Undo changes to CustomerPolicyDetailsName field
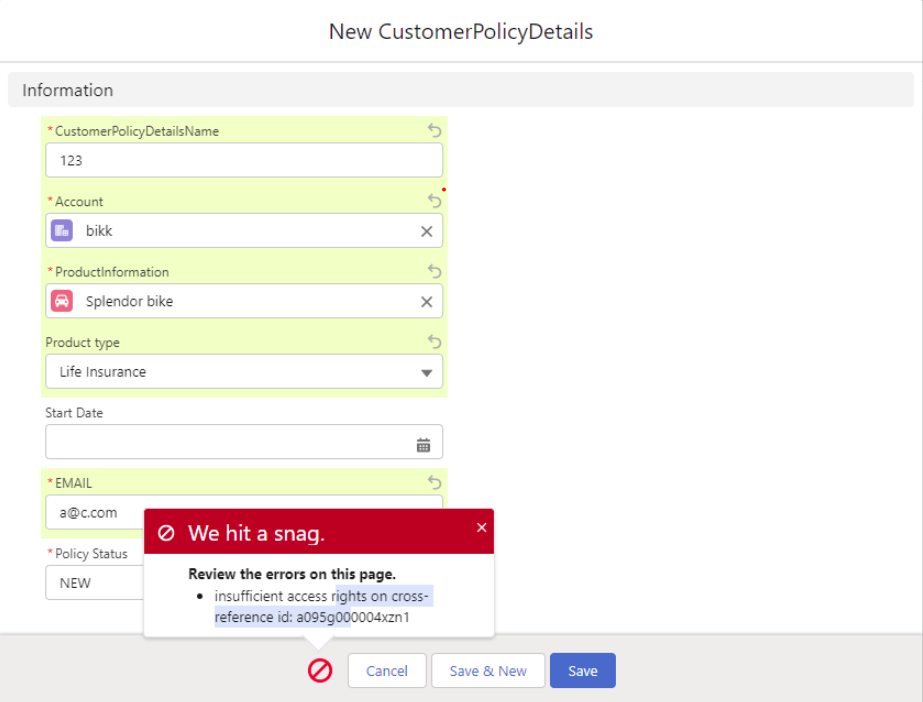This screenshot has height=702, width=923. [x=434, y=130]
